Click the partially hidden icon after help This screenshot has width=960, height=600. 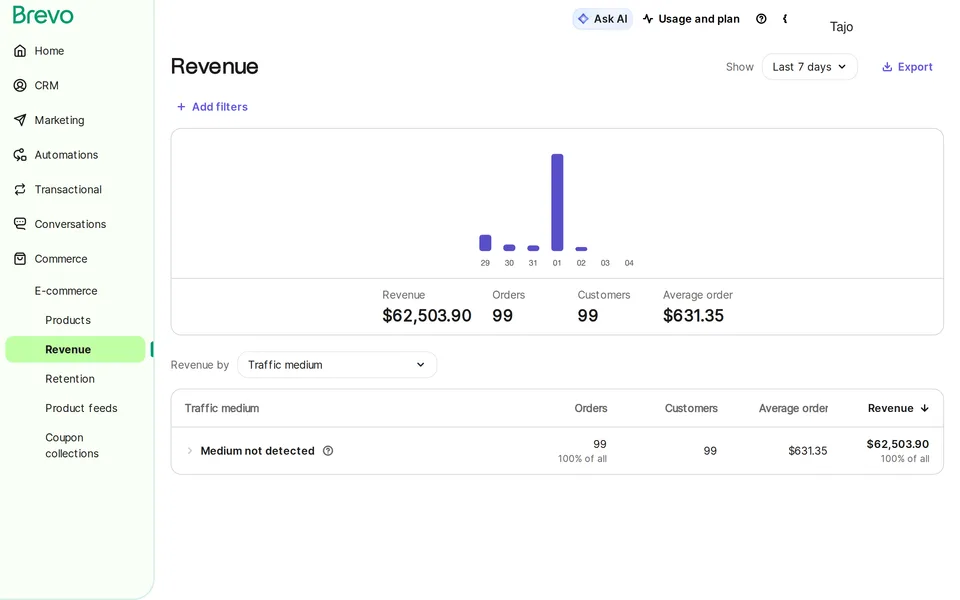tap(785, 19)
